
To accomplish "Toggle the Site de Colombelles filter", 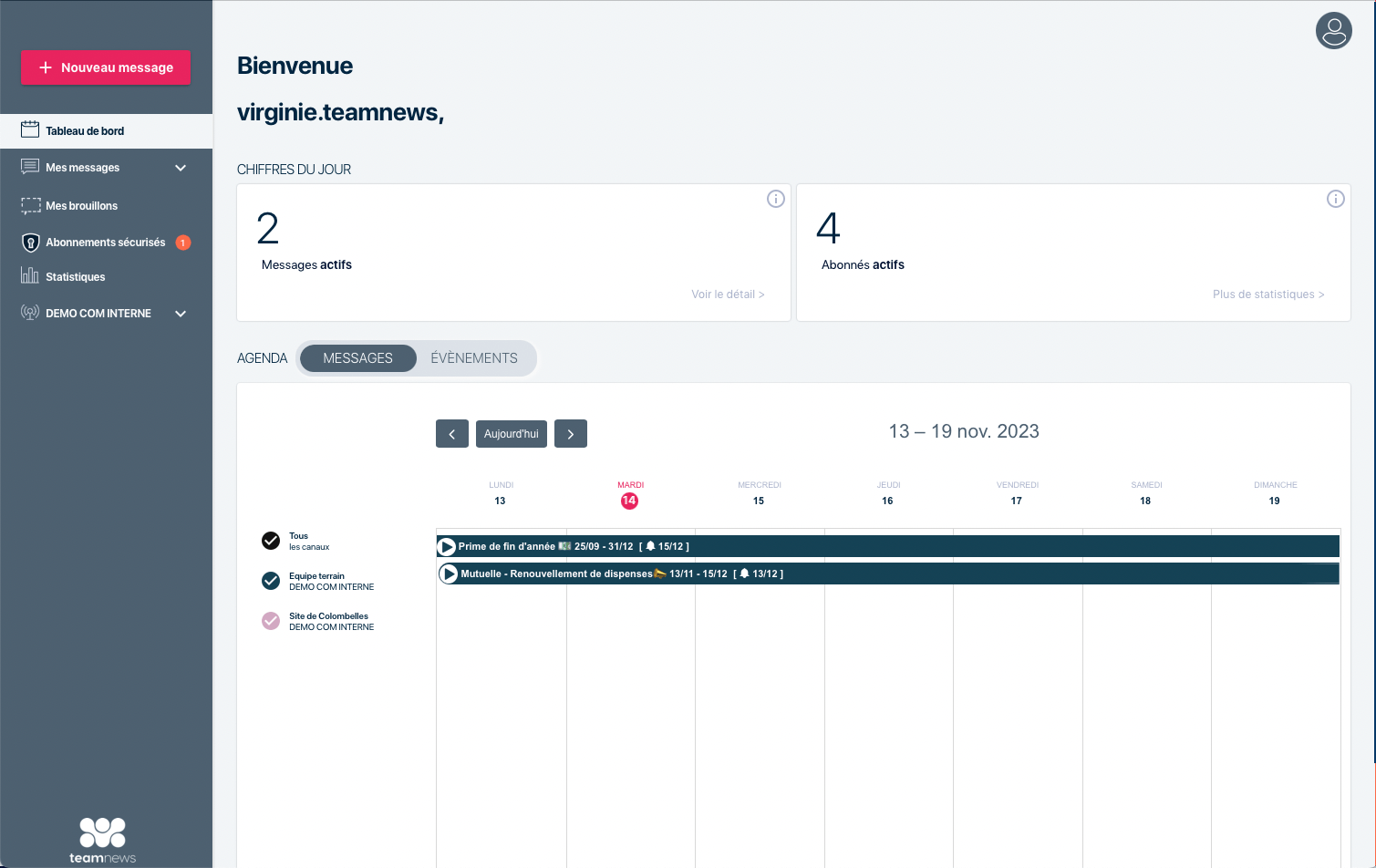I will [x=271, y=621].
